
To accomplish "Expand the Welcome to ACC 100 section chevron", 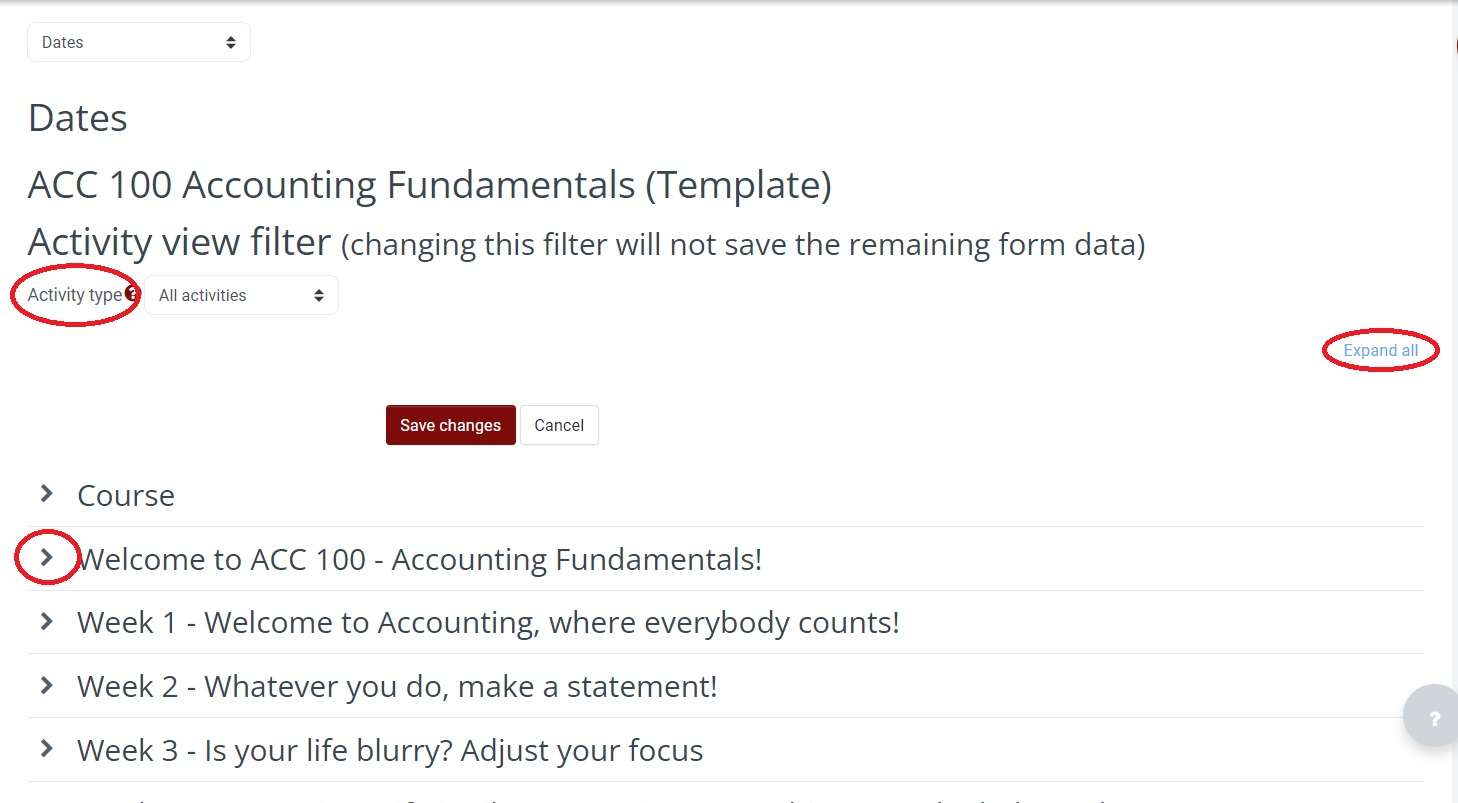I will coord(46,558).
